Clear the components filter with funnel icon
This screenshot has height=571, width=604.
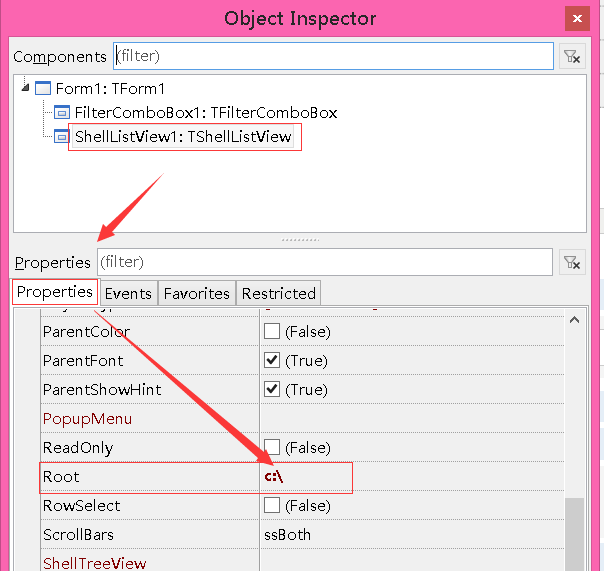(572, 57)
